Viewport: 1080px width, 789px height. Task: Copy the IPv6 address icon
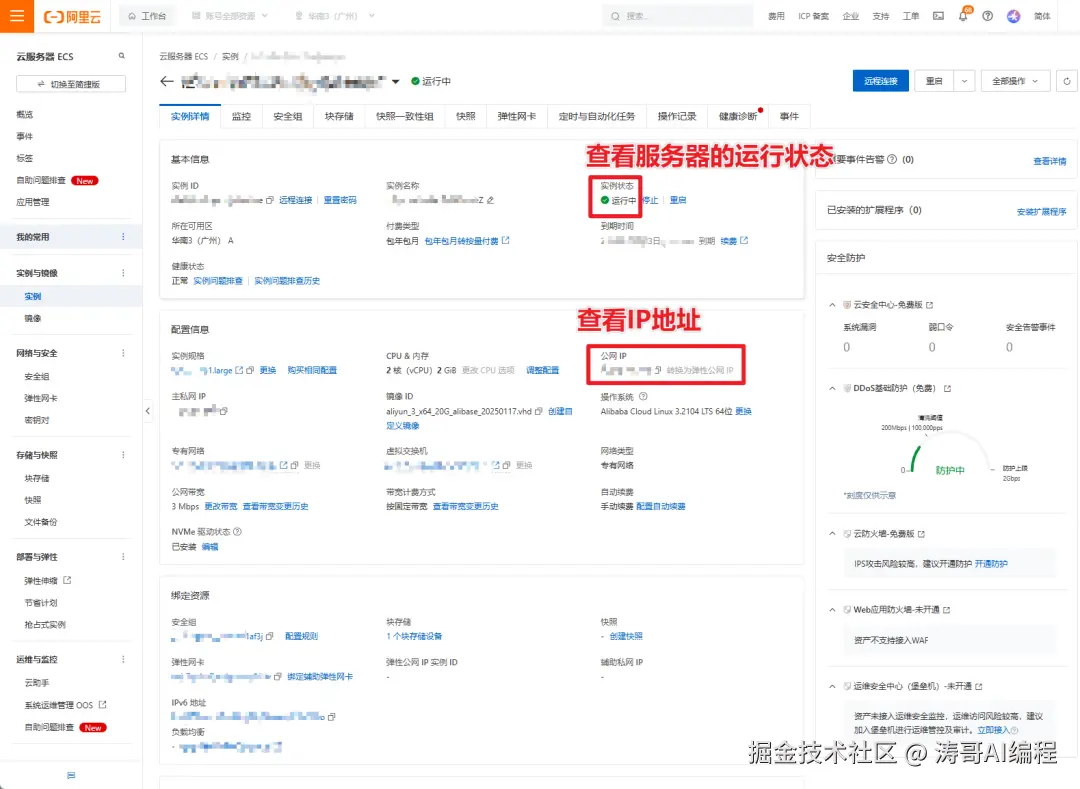[x=331, y=717]
